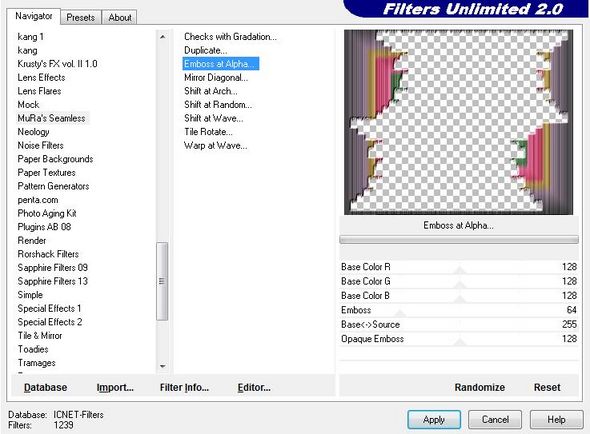Screen dimensions: 590x434
Task: Click the filter preview image
Action: [x=458, y=122]
